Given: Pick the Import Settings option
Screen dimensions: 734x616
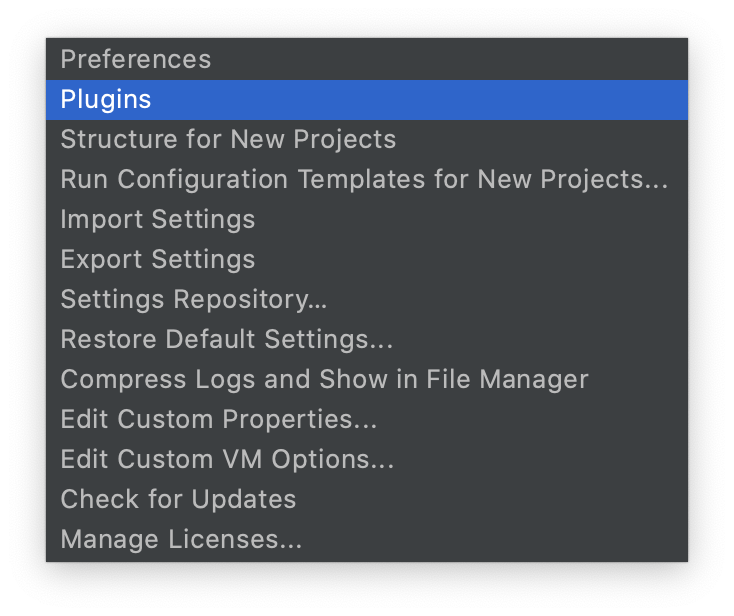Looking at the screenshot, I should 158,219.
